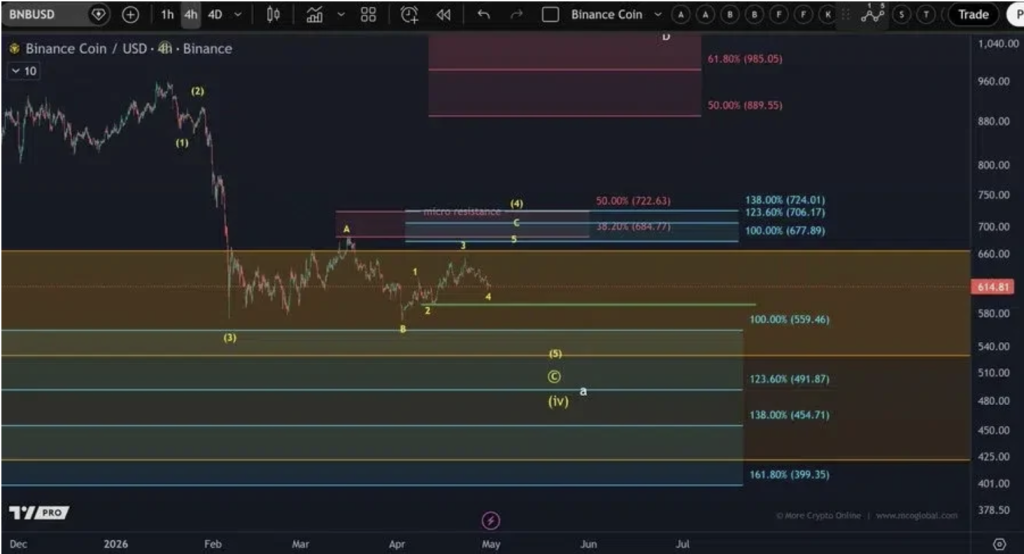This screenshot has height=554, width=1024.
Task: Open chart settings gear at bottom right
Action: (999, 544)
